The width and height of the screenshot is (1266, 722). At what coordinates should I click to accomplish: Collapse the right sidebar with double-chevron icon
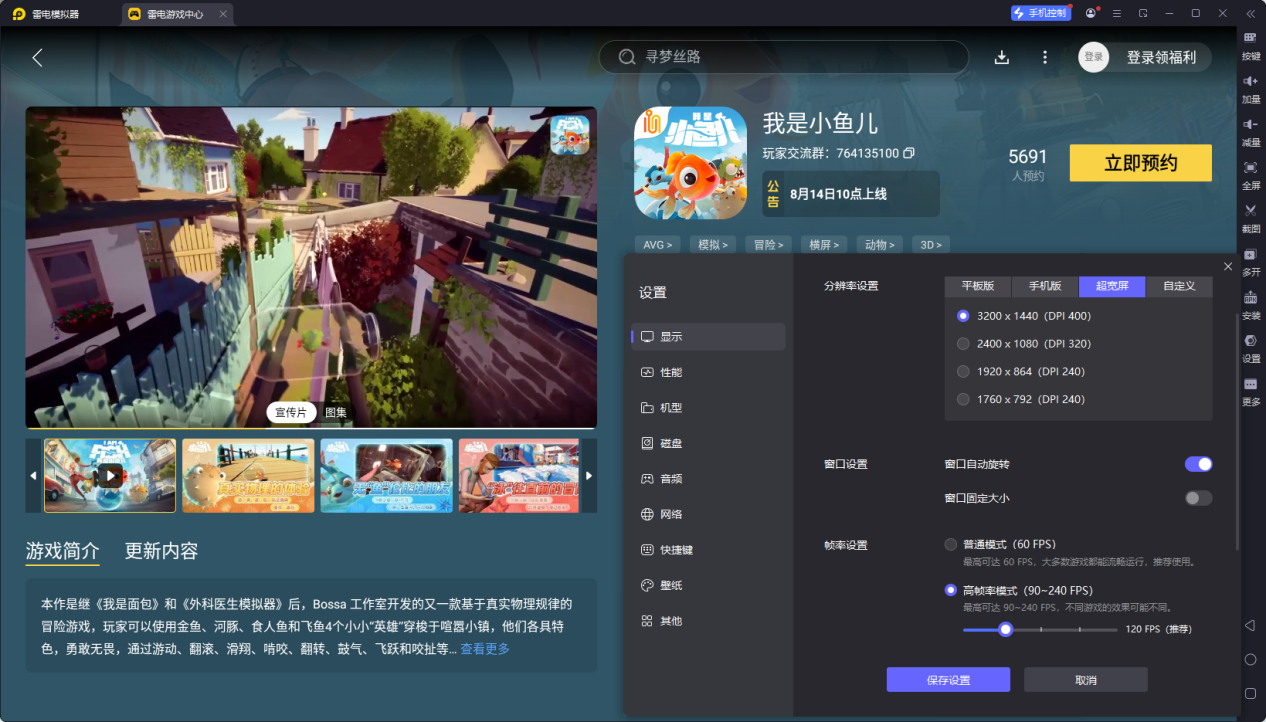[1250, 13]
